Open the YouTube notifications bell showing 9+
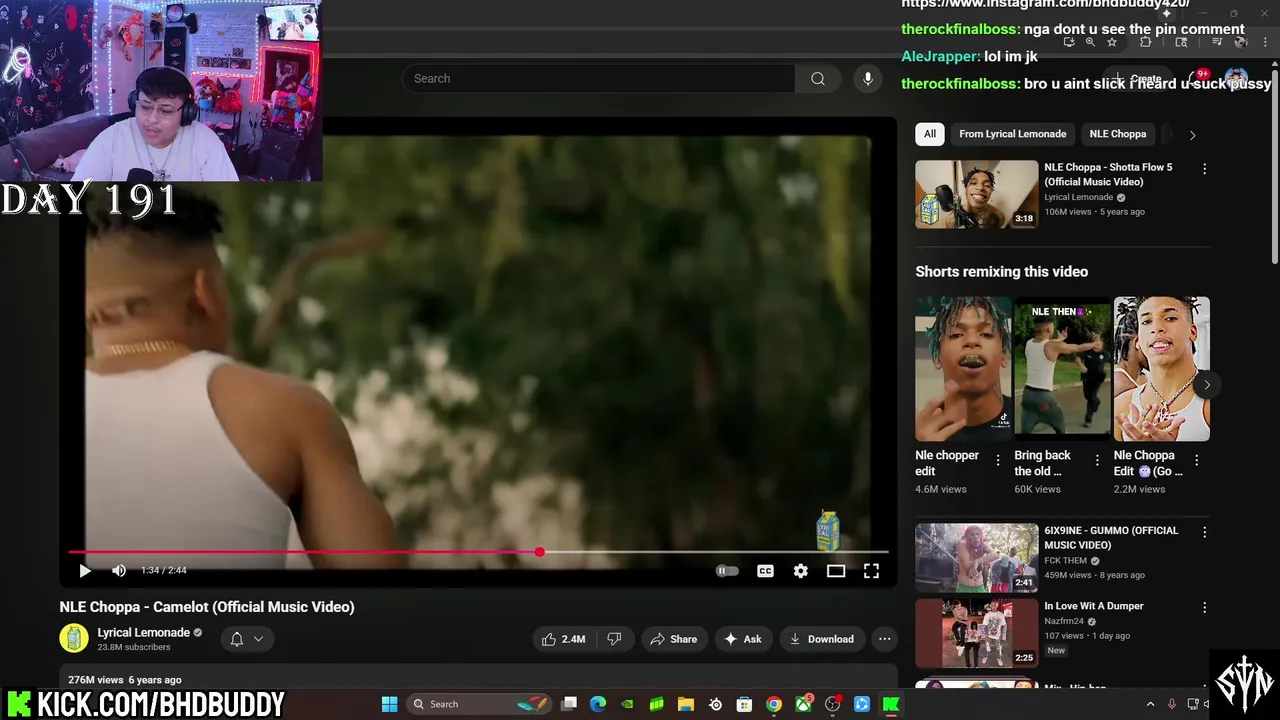The image size is (1280, 720). [1198, 78]
